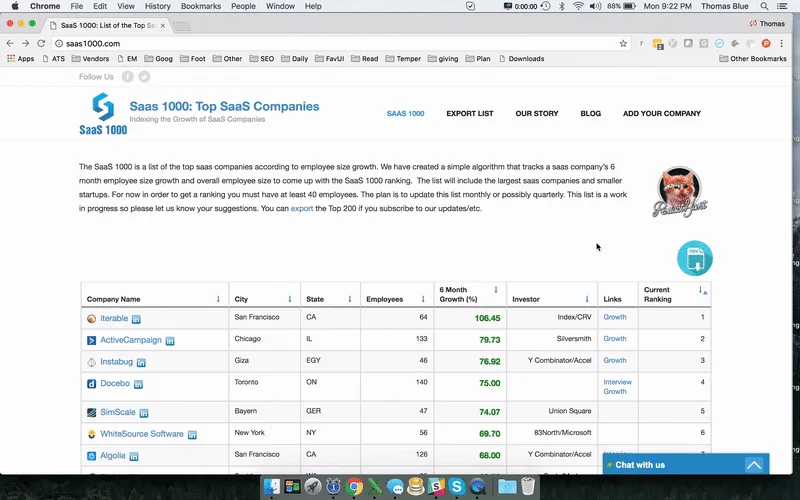Reload the page in Chrome
Image resolution: width=800 pixels, height=500 pixels.
click(41, 43)
